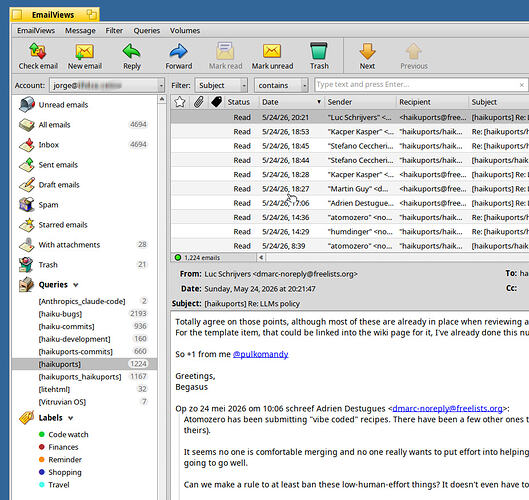The height and width of the screenshot is (500, 529).
Task: Click the attachment paperclip column header
Action: (198, 102)
